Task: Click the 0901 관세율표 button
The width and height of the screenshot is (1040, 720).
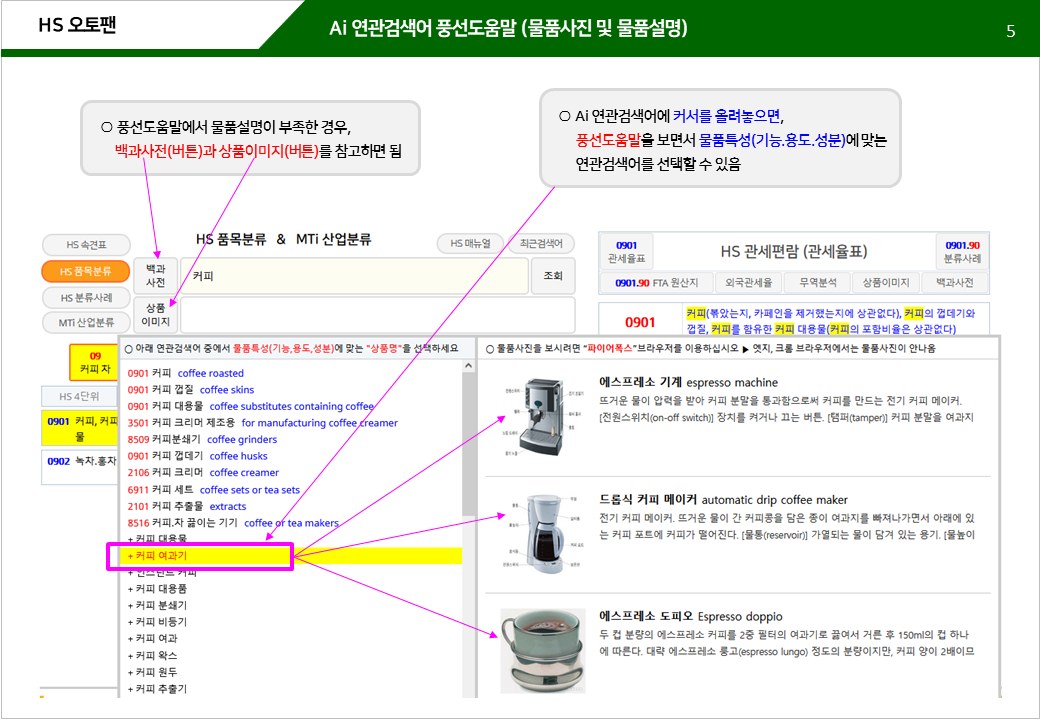Action: (626, 252)
